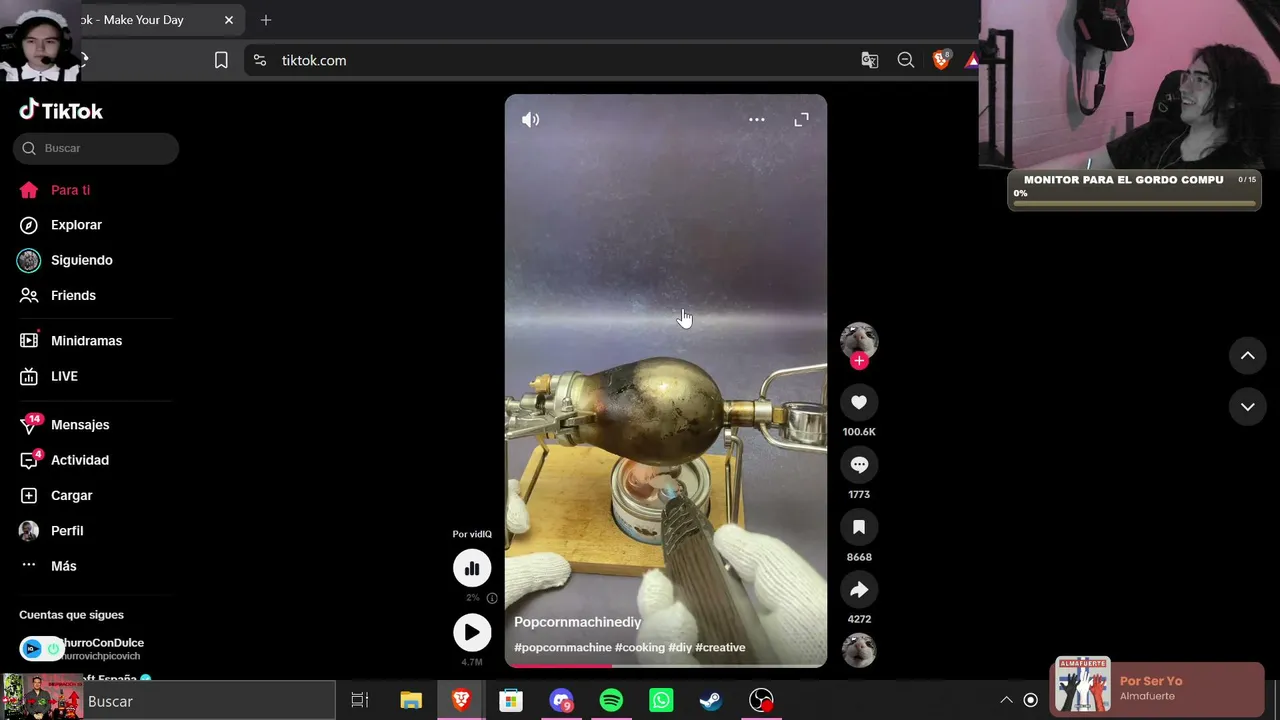Screen dimensions: 1280x720
Task: Open Discord from taskbar
Action: pyautogui.click(x=561, y=701)
